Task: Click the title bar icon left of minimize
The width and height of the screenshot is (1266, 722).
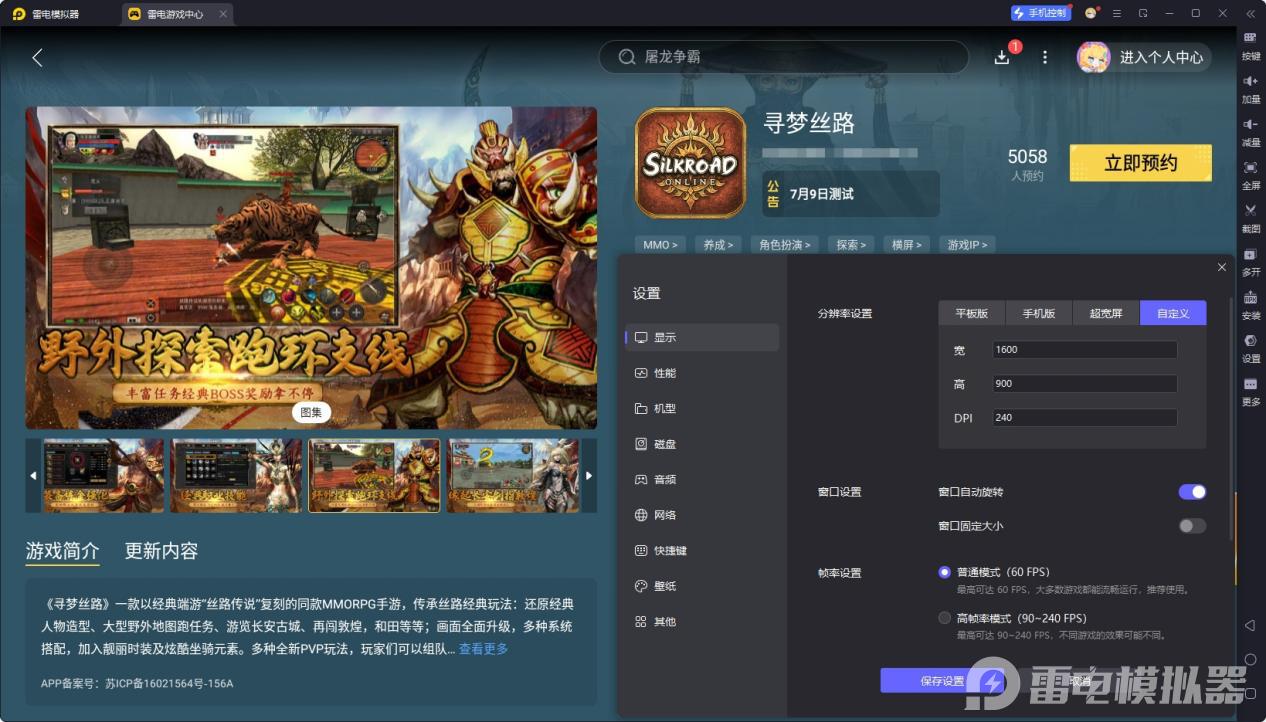Action: [1143, 13]
